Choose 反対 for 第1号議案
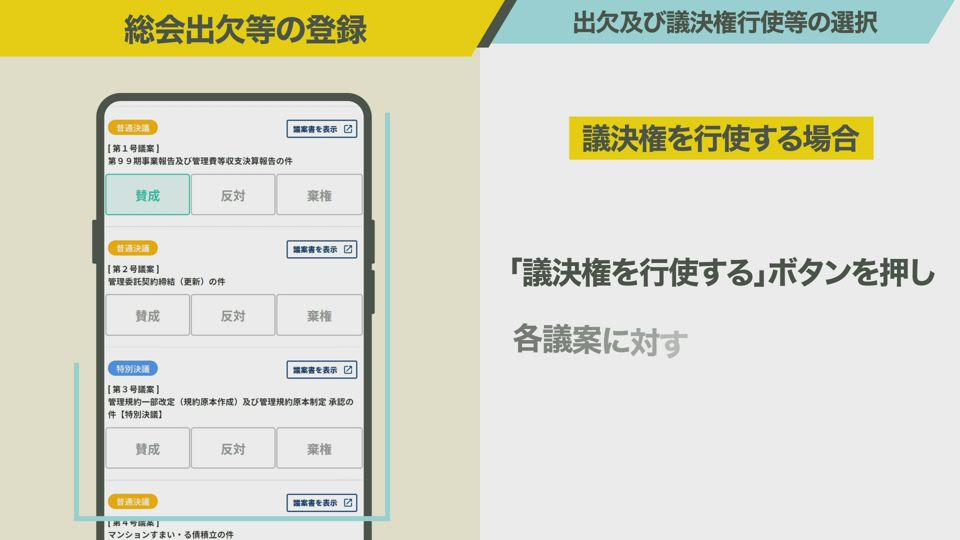Screen dimensions: 960x540 (233, 195)
